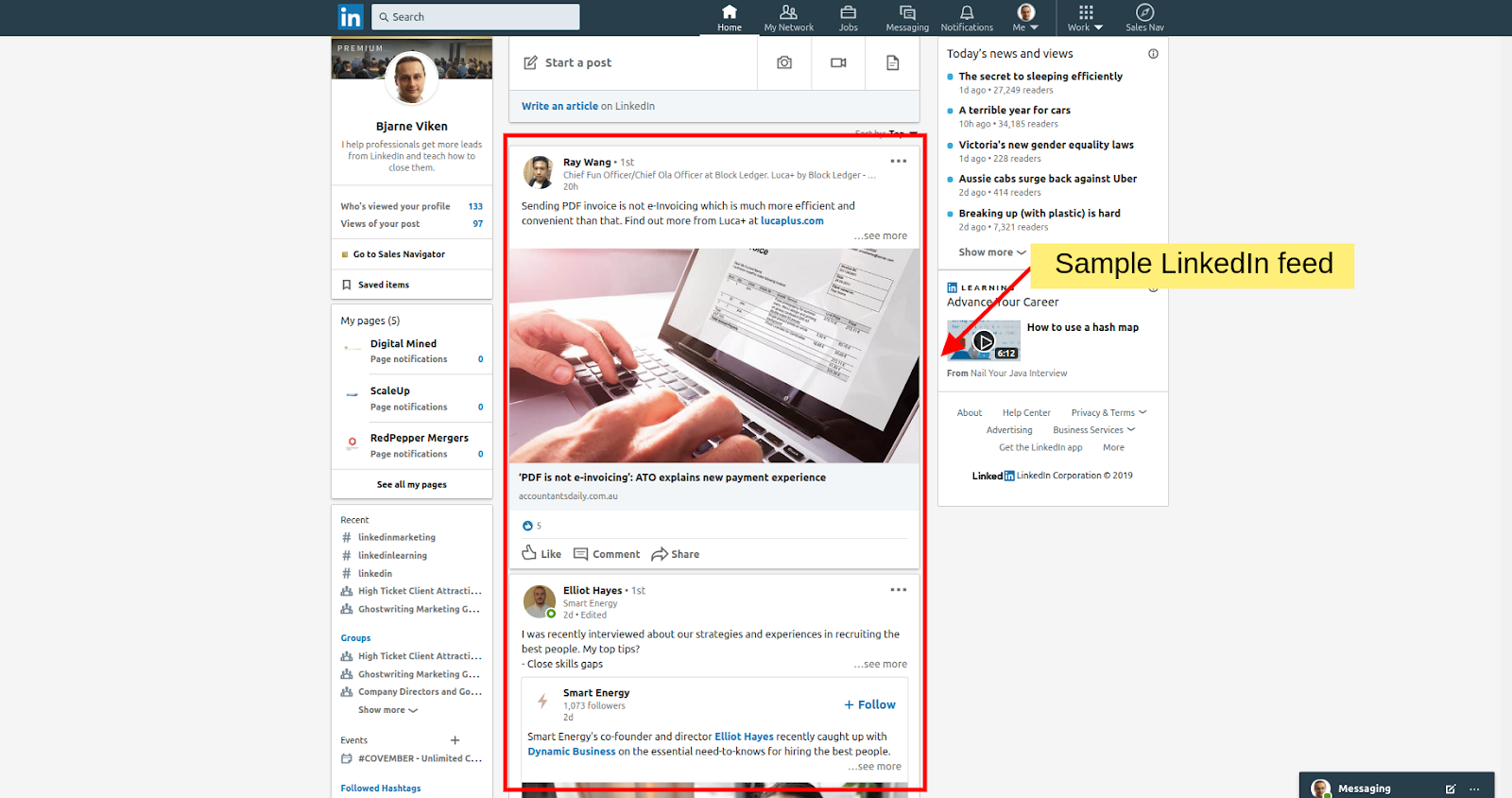Click See all my pages

411,484
